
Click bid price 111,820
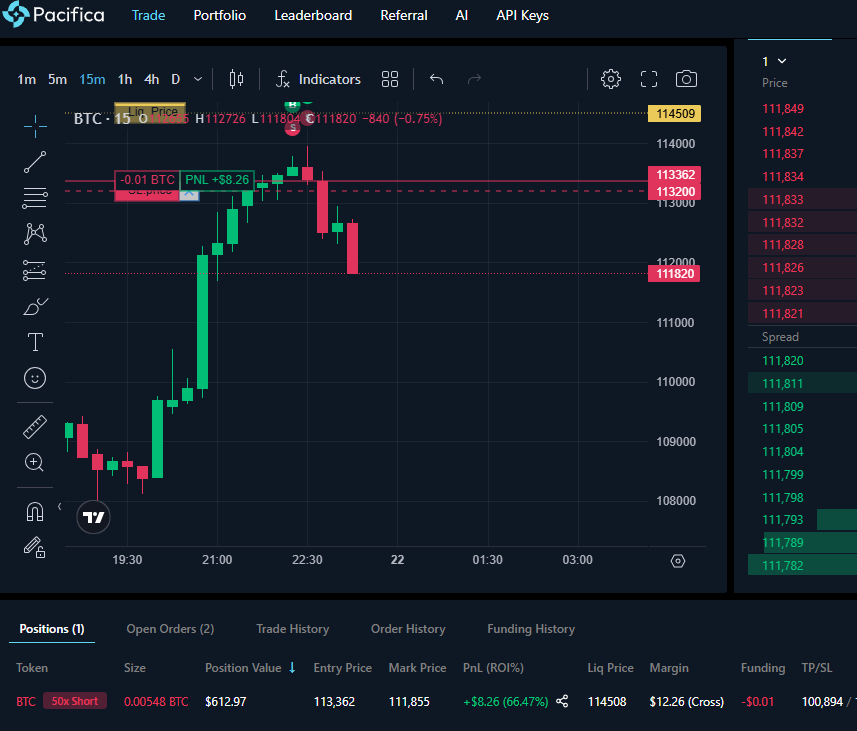pyautogui.click(x=783, y=361)
